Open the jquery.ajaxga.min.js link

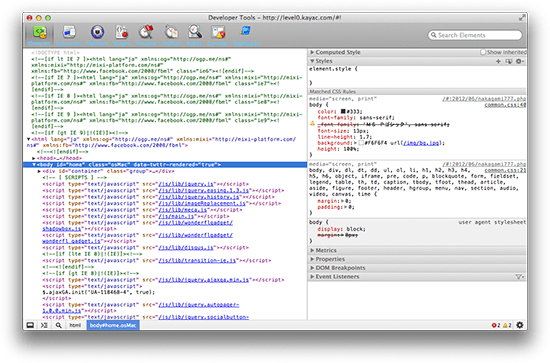pyautogui.click(x=204, y=280)
